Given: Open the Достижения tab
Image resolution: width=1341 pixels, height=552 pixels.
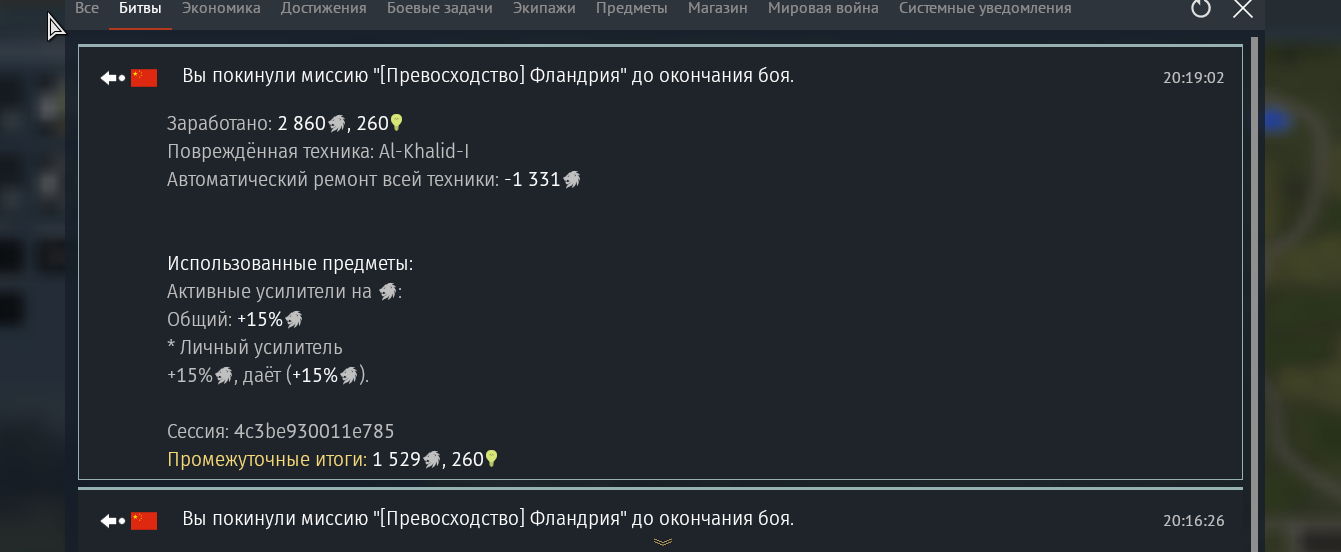Looking at the screenshot, I should click(x=324, y=8).
